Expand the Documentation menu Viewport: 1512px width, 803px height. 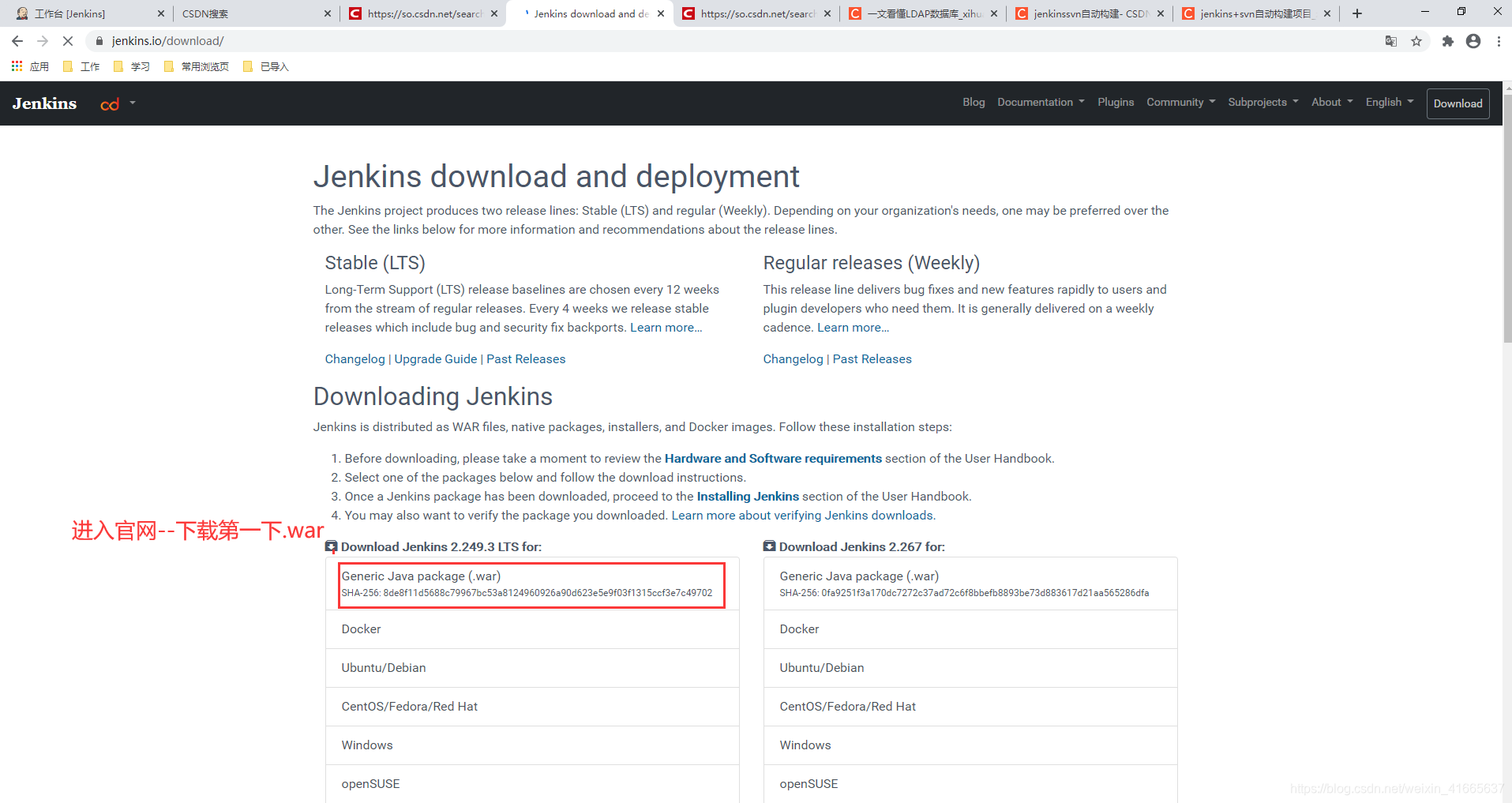1041,102
